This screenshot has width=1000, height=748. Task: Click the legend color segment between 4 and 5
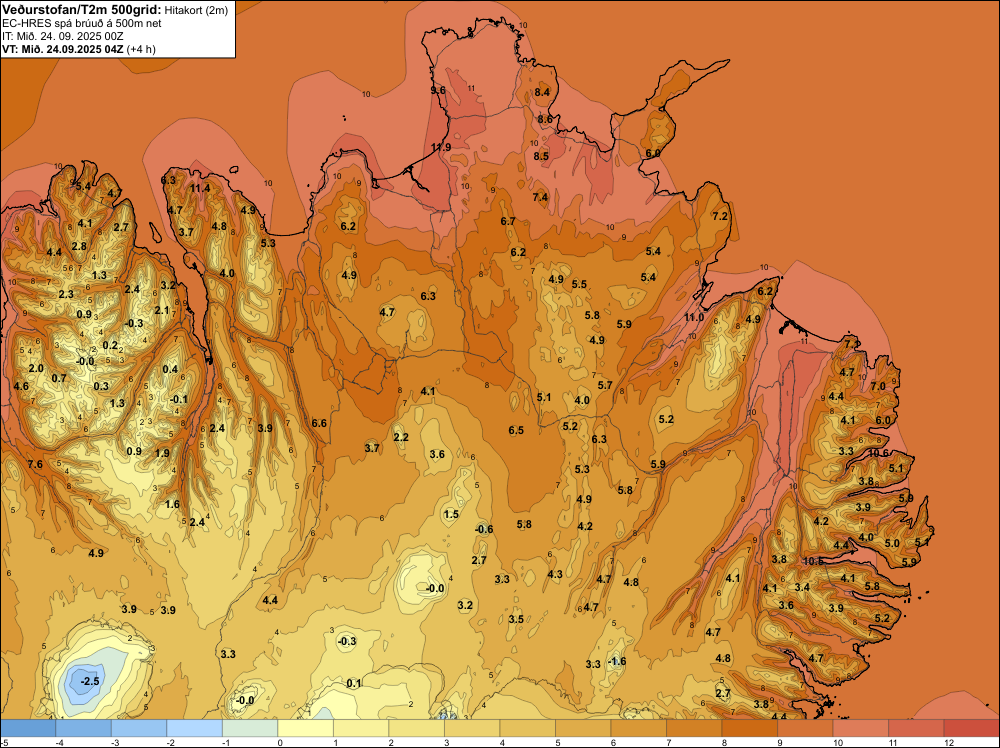(x=527, y=728)
